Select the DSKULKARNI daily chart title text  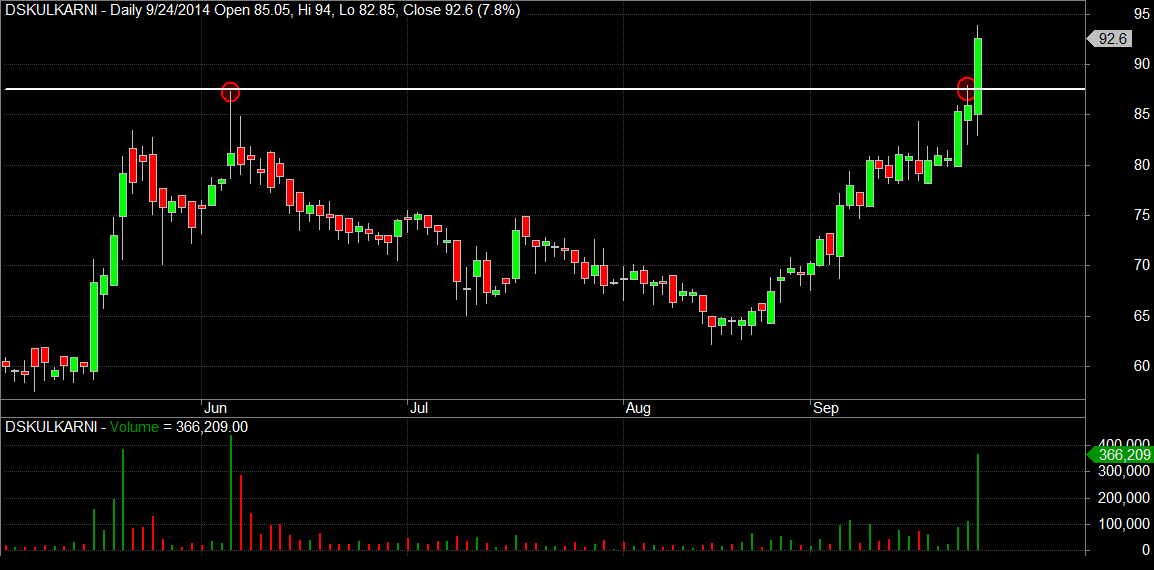[263, 12]
